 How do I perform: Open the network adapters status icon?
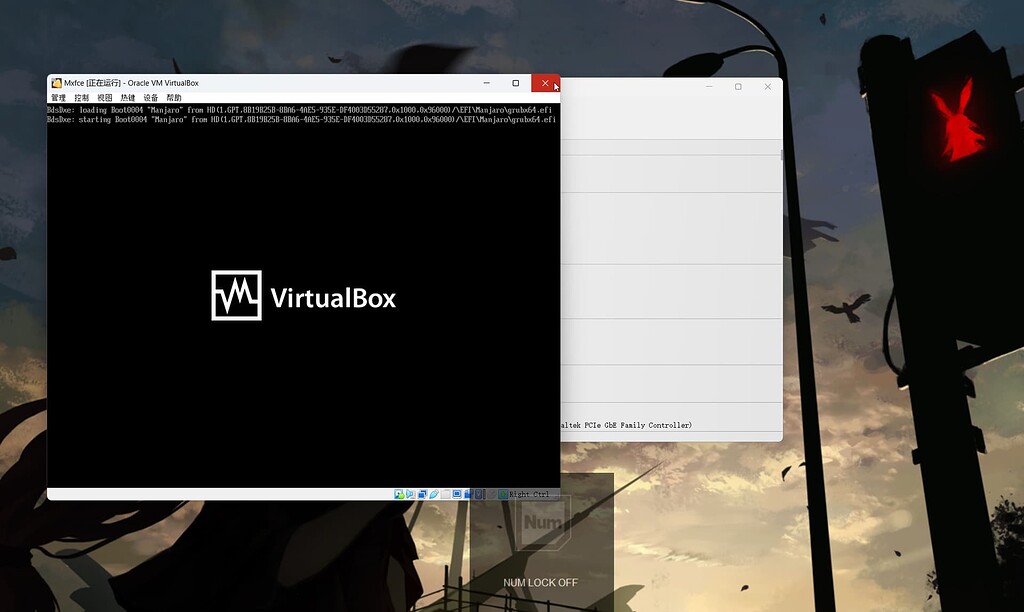tap(422, 493)
